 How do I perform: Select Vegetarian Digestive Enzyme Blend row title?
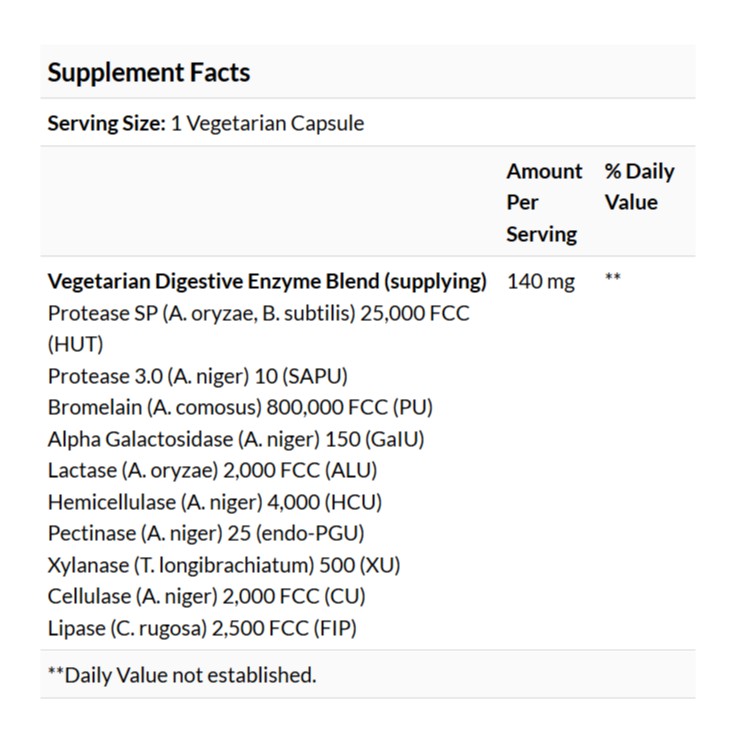267,282
